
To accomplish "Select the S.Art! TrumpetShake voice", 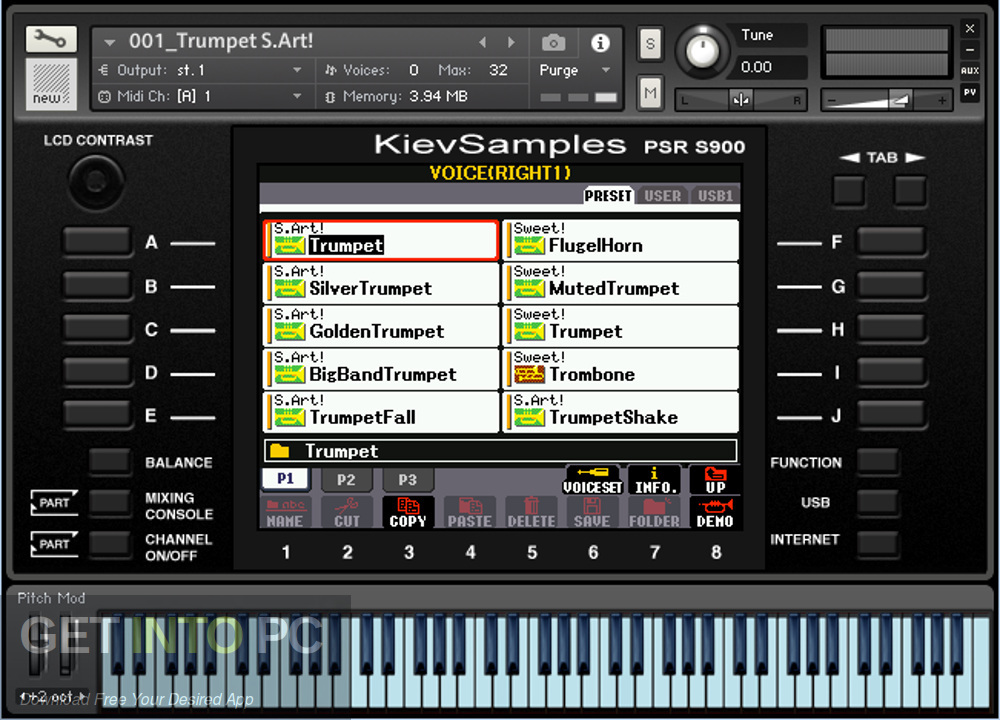I will click(621, 412).
